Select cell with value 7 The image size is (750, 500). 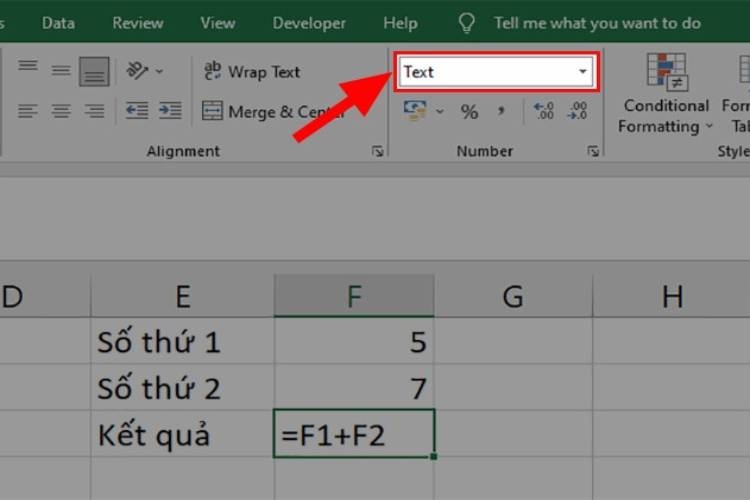pos(354,387)
